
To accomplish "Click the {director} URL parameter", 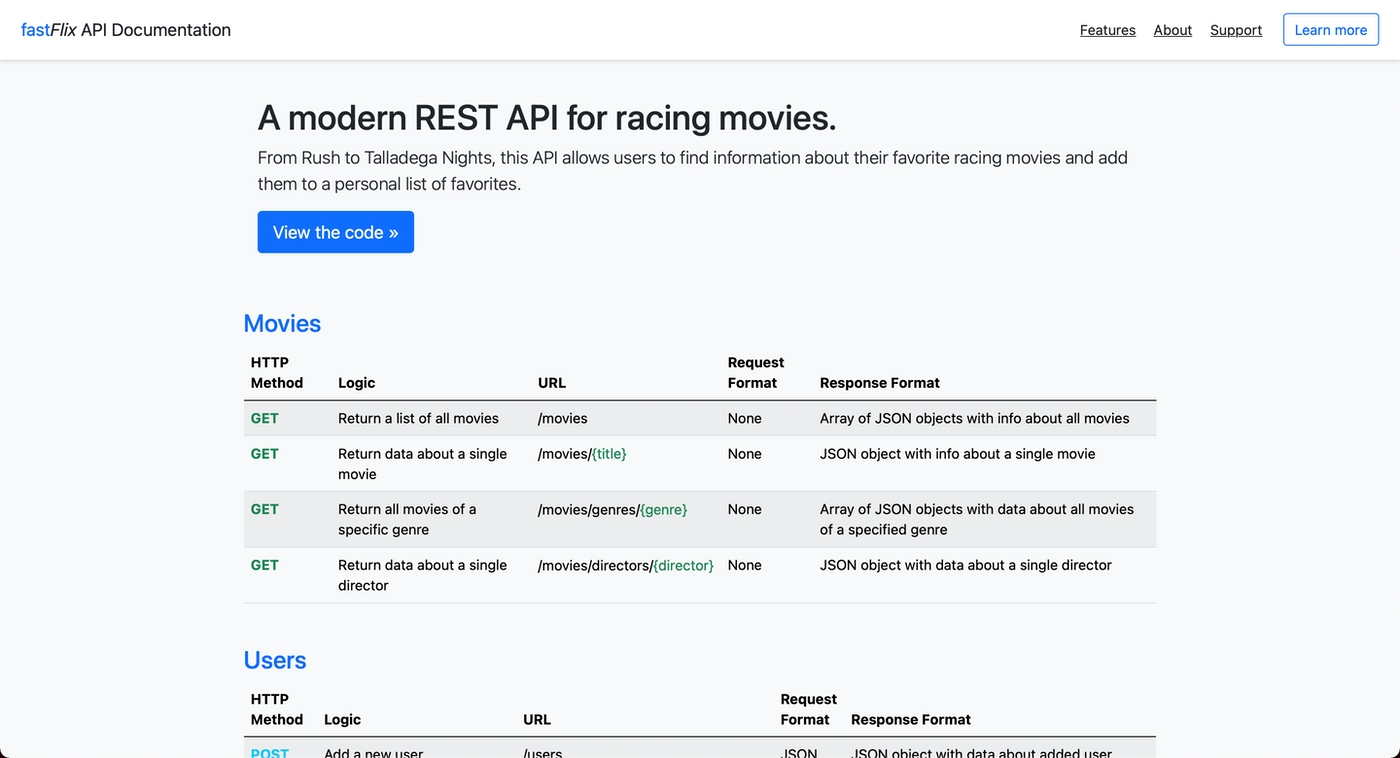I will pyautogui.click(x=683, y=566).
